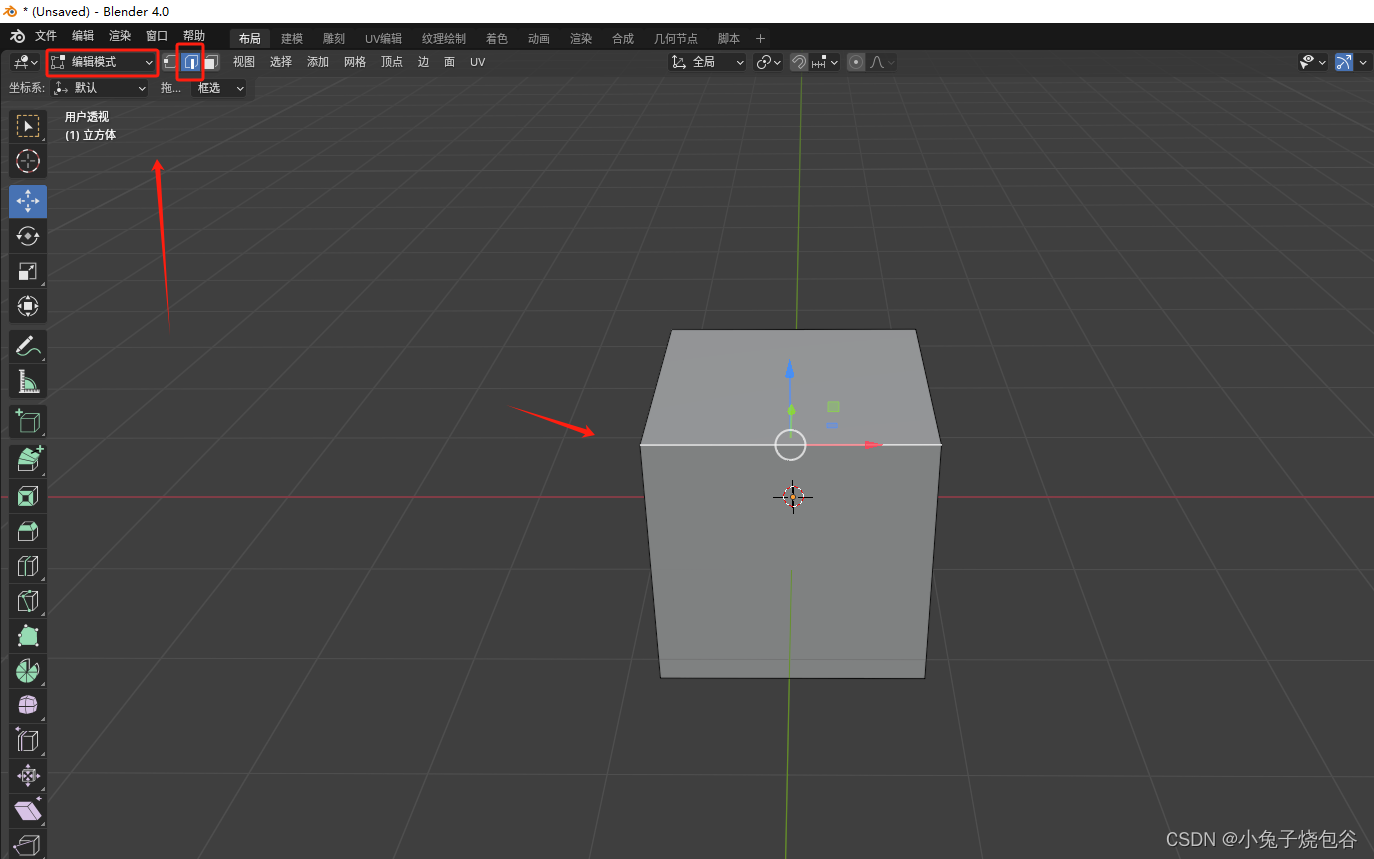Select the Edge Slide tool
1374x859 pixels.
pyautogui.click(x=28, y=741)
